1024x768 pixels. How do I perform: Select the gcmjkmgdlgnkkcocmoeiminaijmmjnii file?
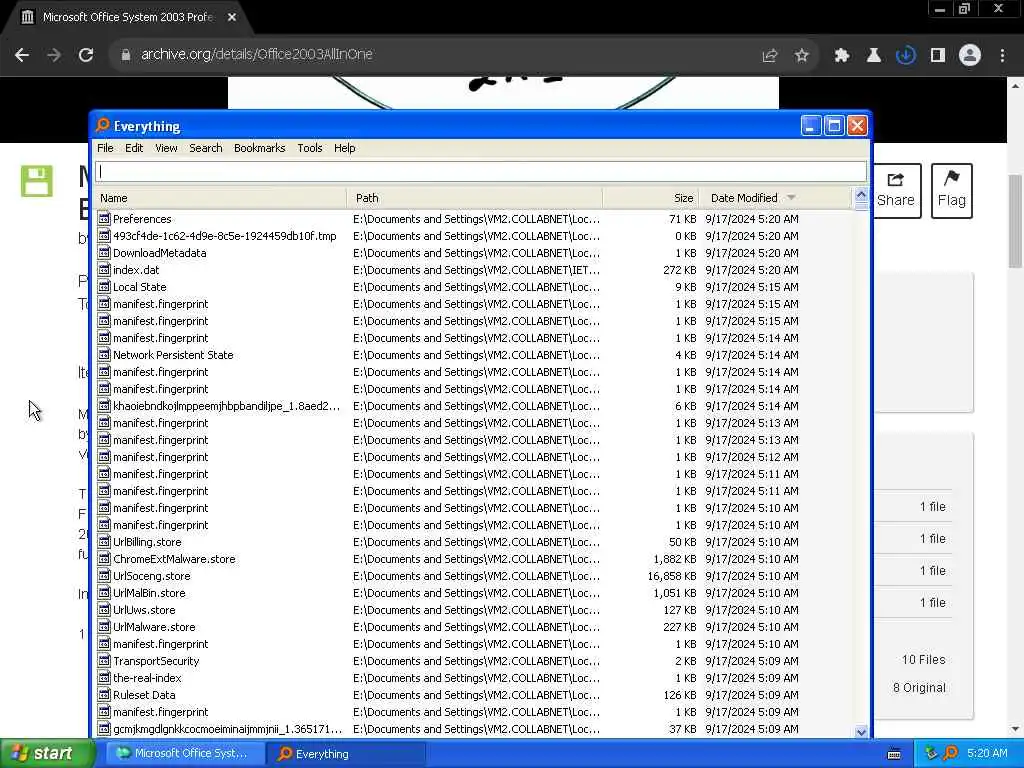(227, 729)
